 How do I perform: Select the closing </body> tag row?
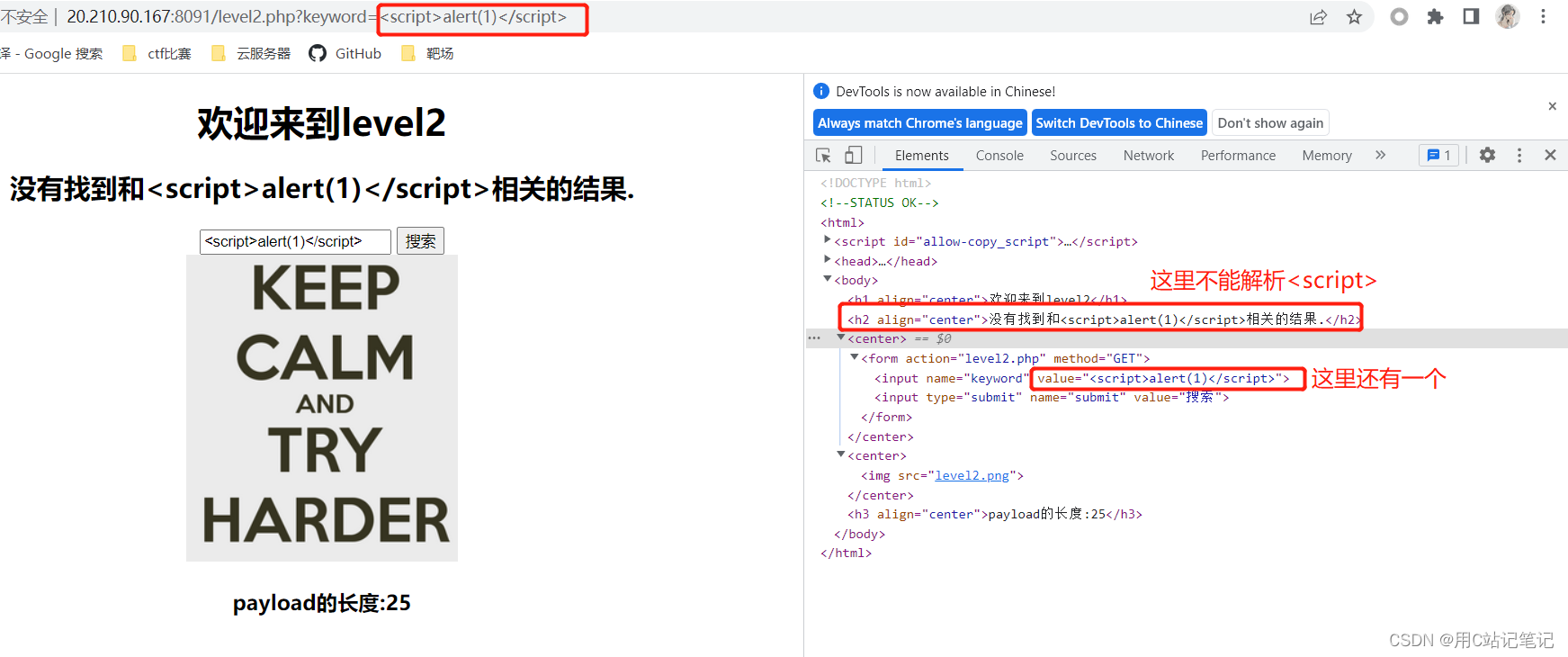(x=860, y=534)
